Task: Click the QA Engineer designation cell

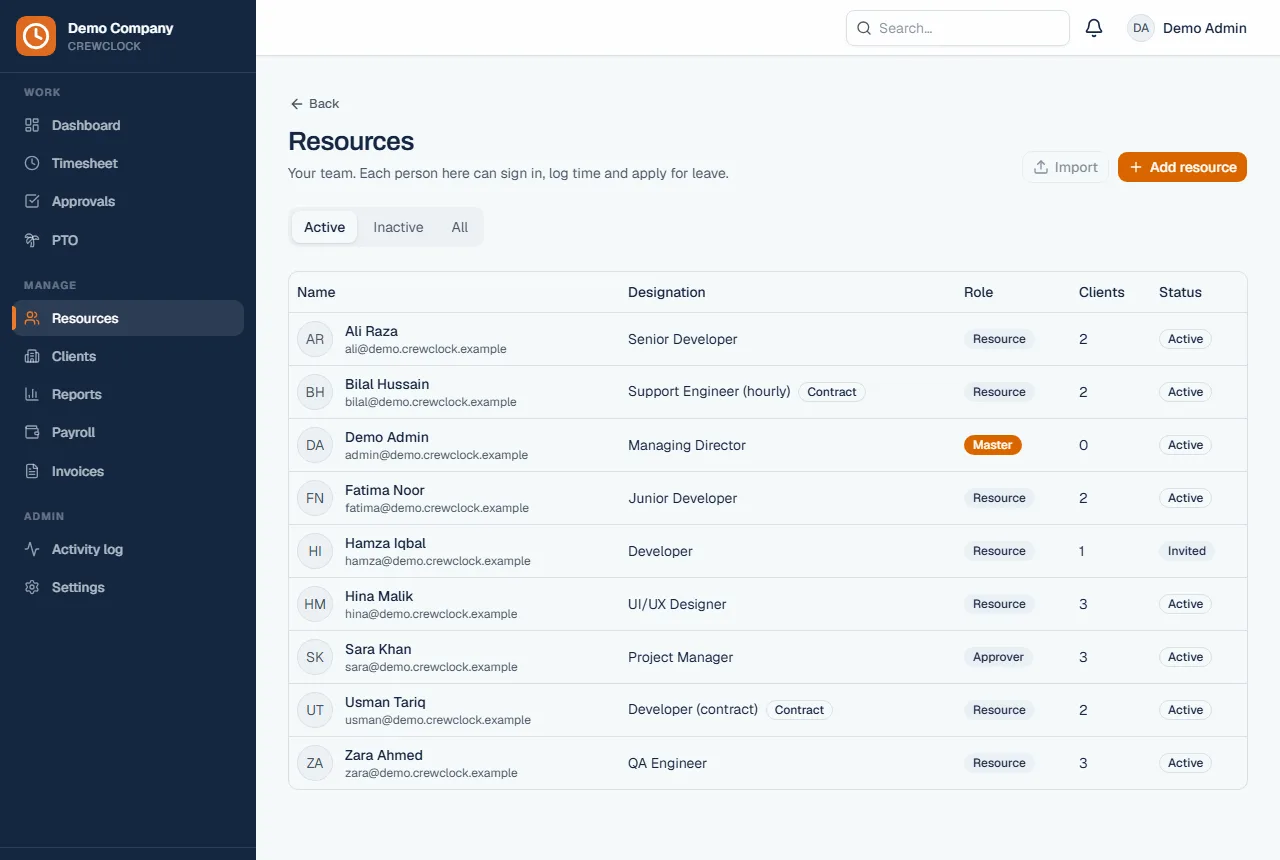Action: click(x=667, y=763)
